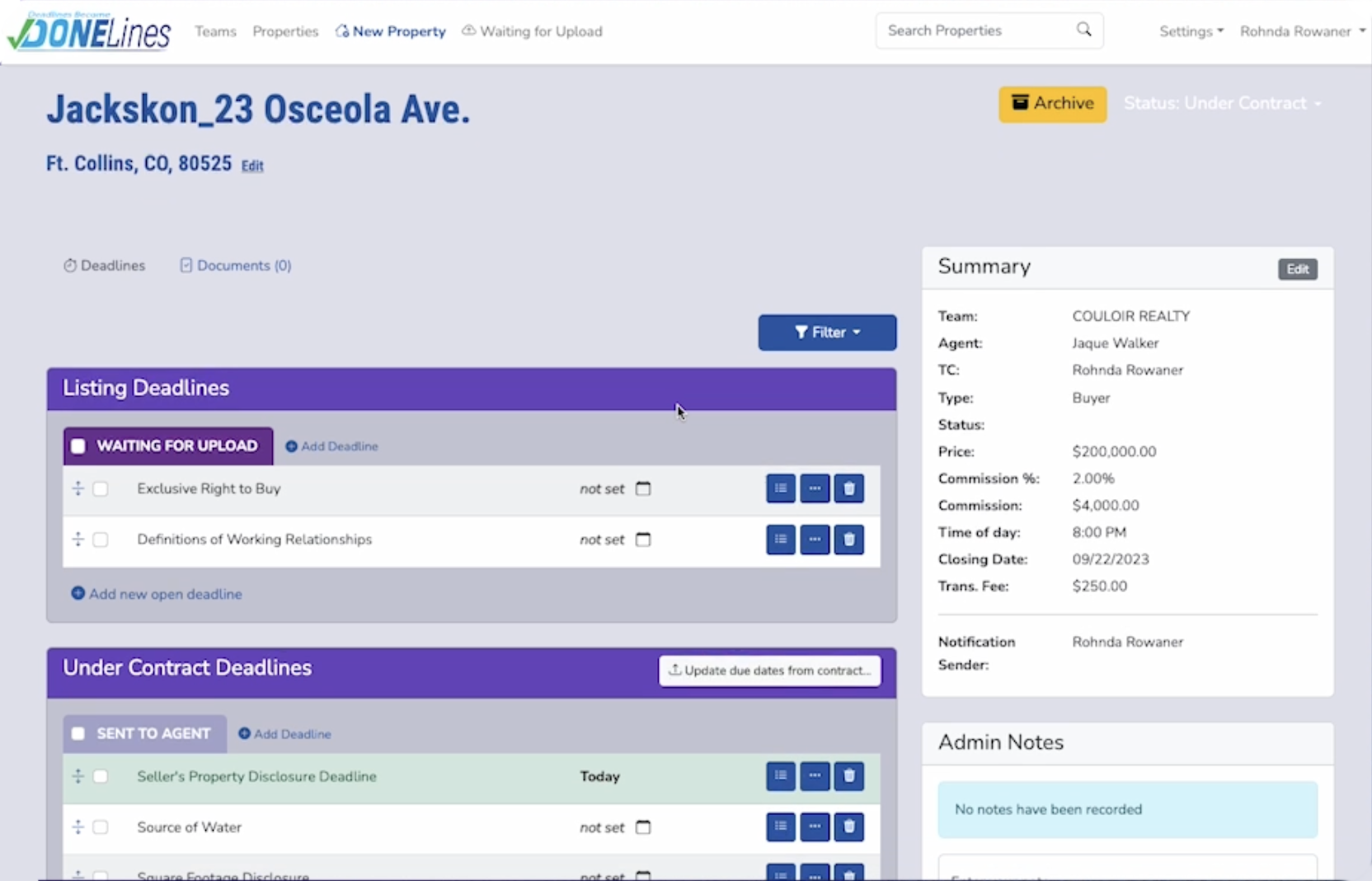Click the search magnifier in Search Properties
The width and height of the screenshot is (1372, 881).
1083,30
